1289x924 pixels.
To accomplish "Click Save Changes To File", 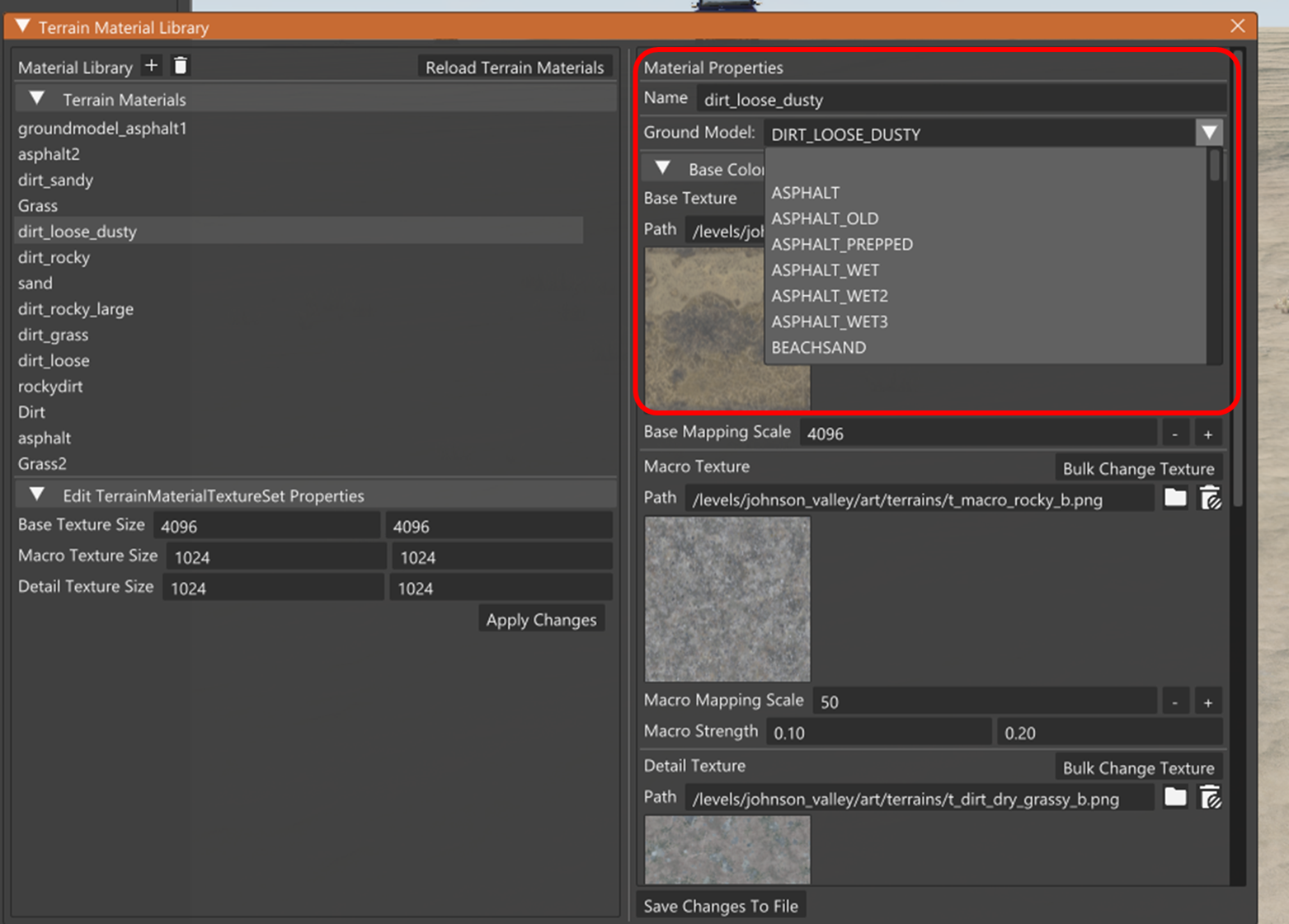I will 721,906.
